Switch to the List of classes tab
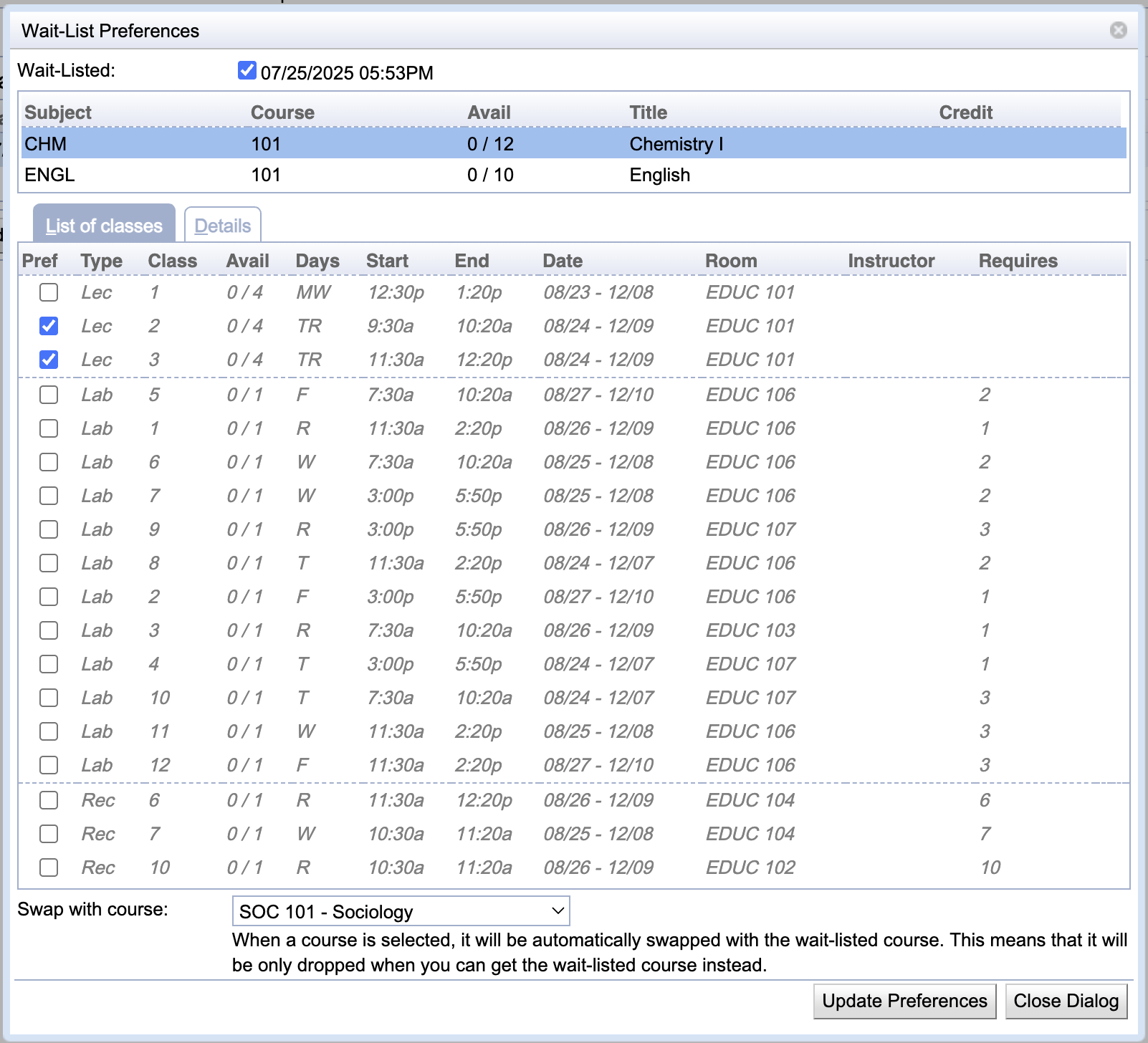 pos(104,224)
